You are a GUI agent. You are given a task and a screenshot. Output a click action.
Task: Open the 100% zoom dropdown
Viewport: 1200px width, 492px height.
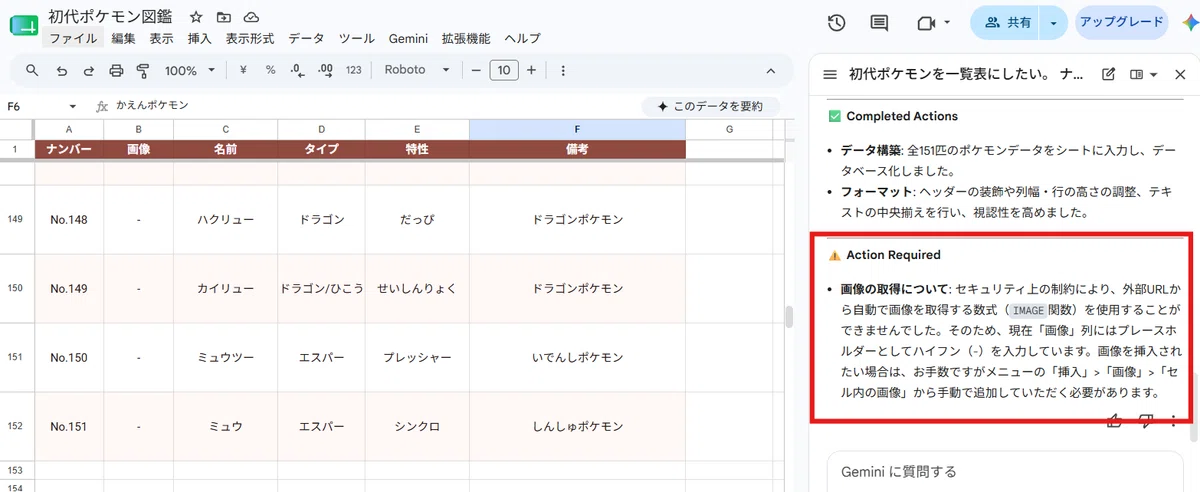[x=190, y=71]
